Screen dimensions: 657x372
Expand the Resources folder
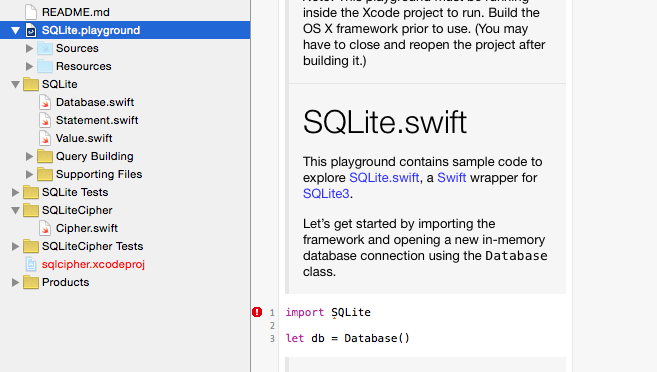point(29,66)
